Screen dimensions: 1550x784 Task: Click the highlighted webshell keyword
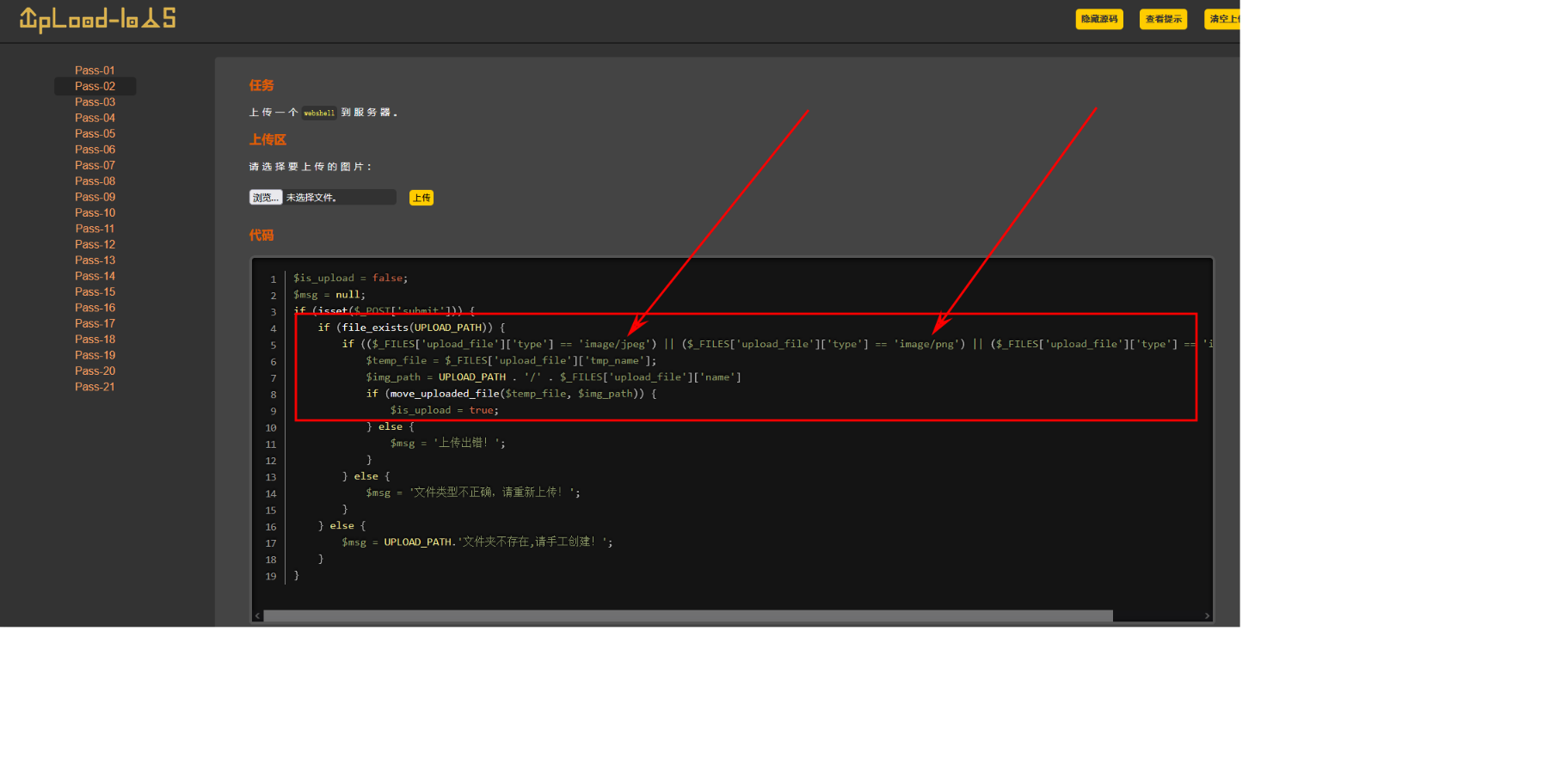(319, 113)
